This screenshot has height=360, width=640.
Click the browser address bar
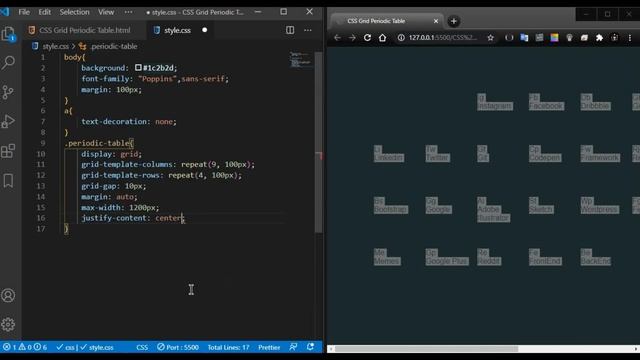443,38
